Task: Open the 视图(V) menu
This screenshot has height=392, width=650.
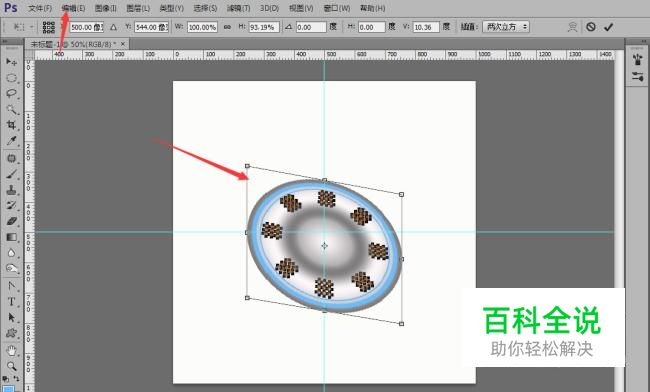Action: [x=301, y=8]
